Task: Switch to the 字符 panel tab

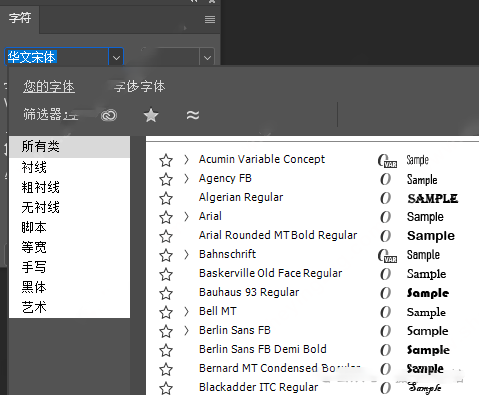Action: (20, 18)
